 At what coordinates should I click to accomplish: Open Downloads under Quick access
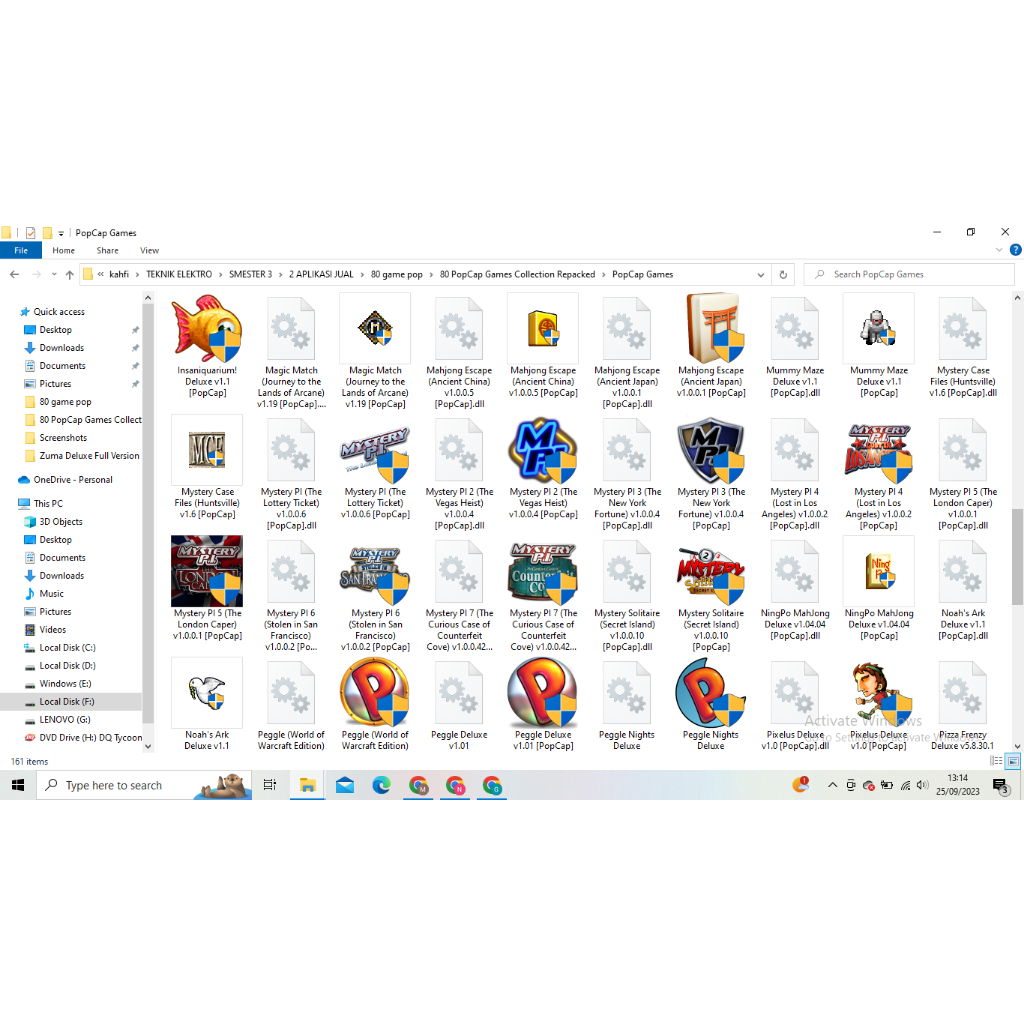point(61,347)
